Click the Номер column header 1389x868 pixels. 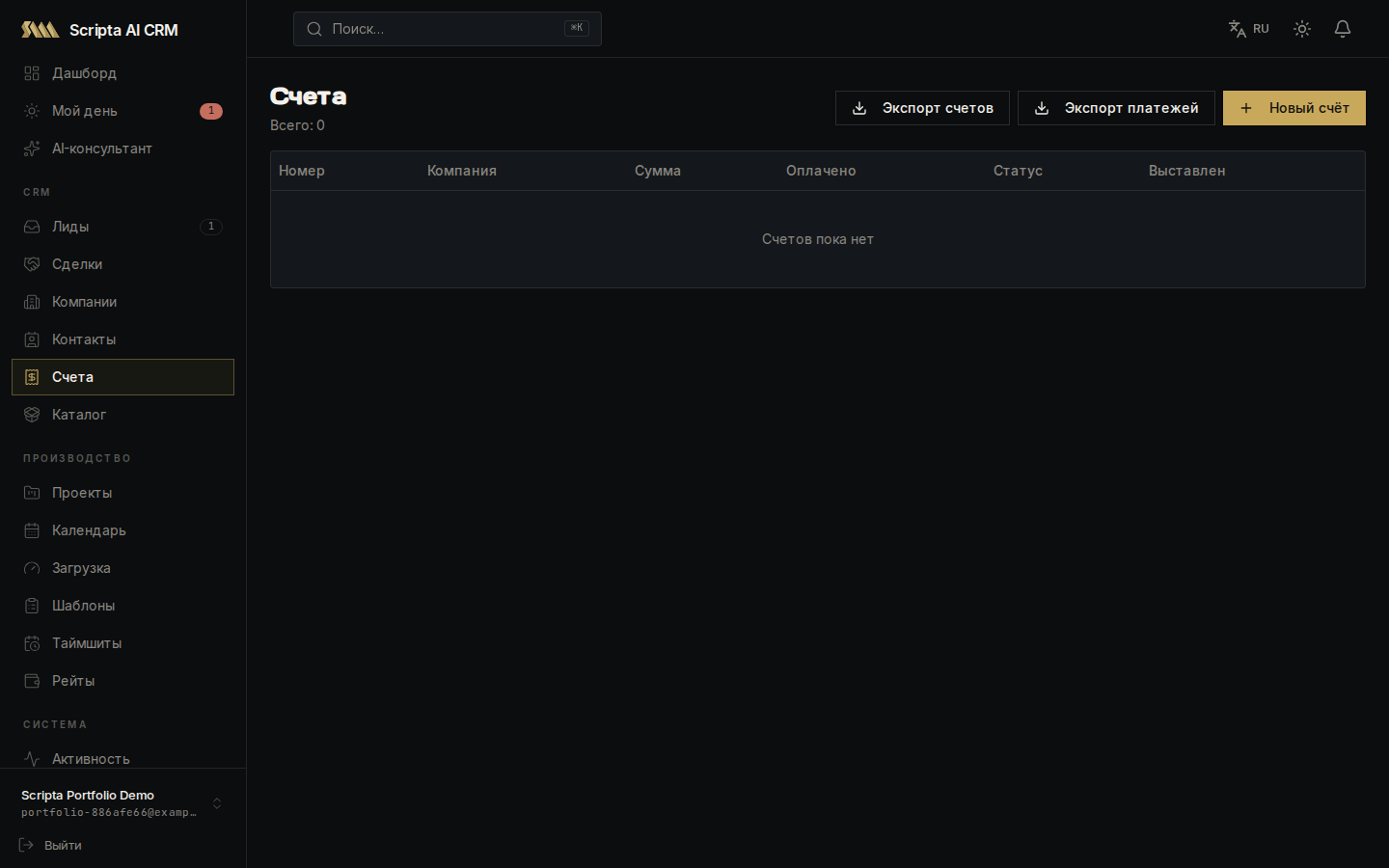(302, 171)
